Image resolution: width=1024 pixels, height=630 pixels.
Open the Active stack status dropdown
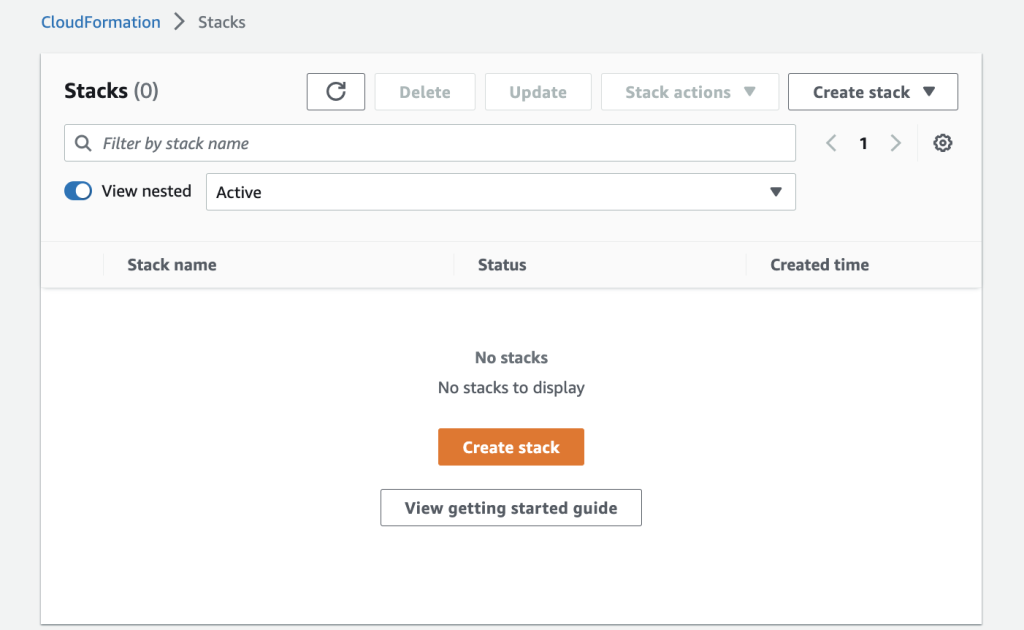(500, 191)
